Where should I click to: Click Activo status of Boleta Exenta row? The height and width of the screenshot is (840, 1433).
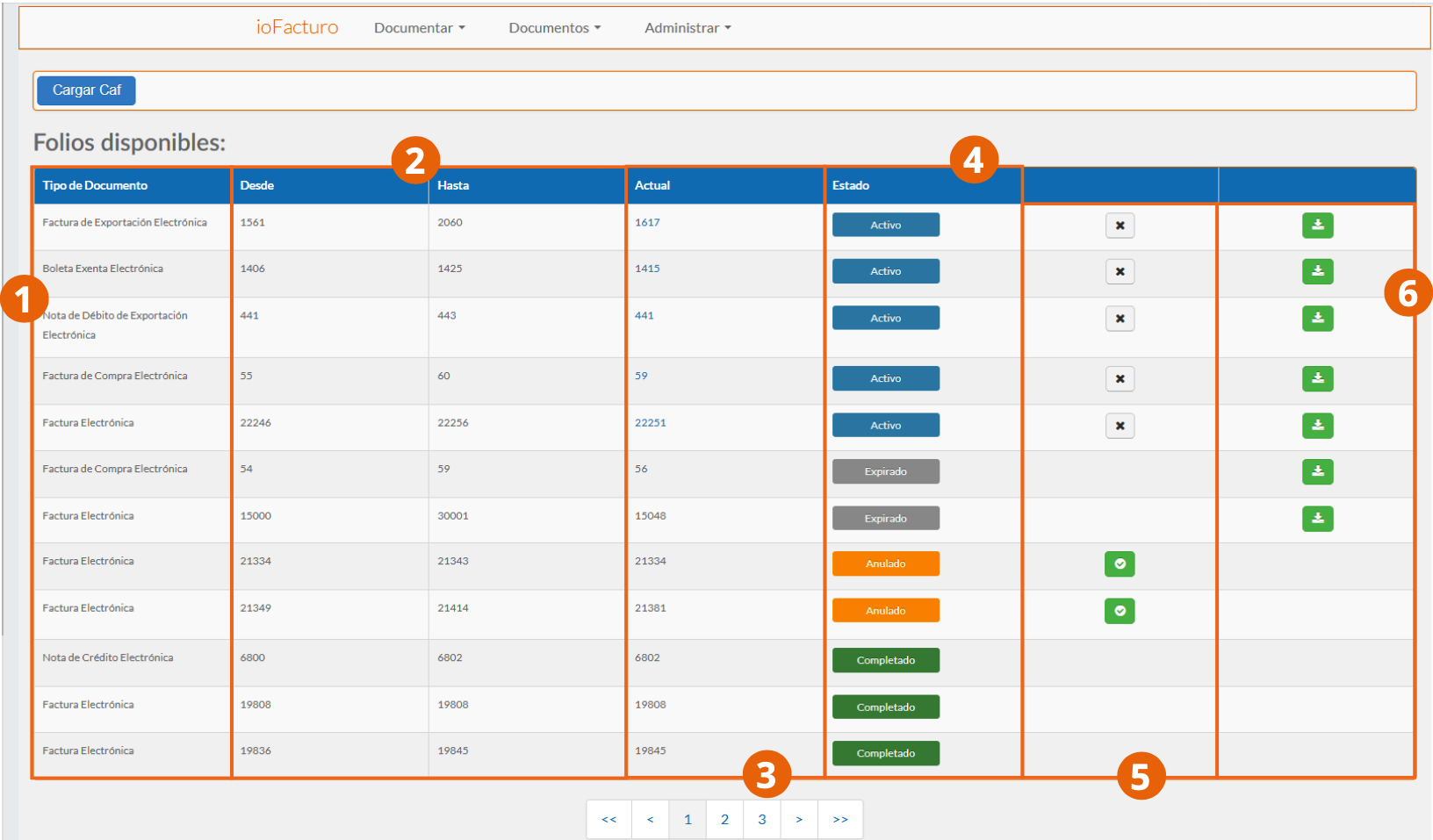pos(886,271)
